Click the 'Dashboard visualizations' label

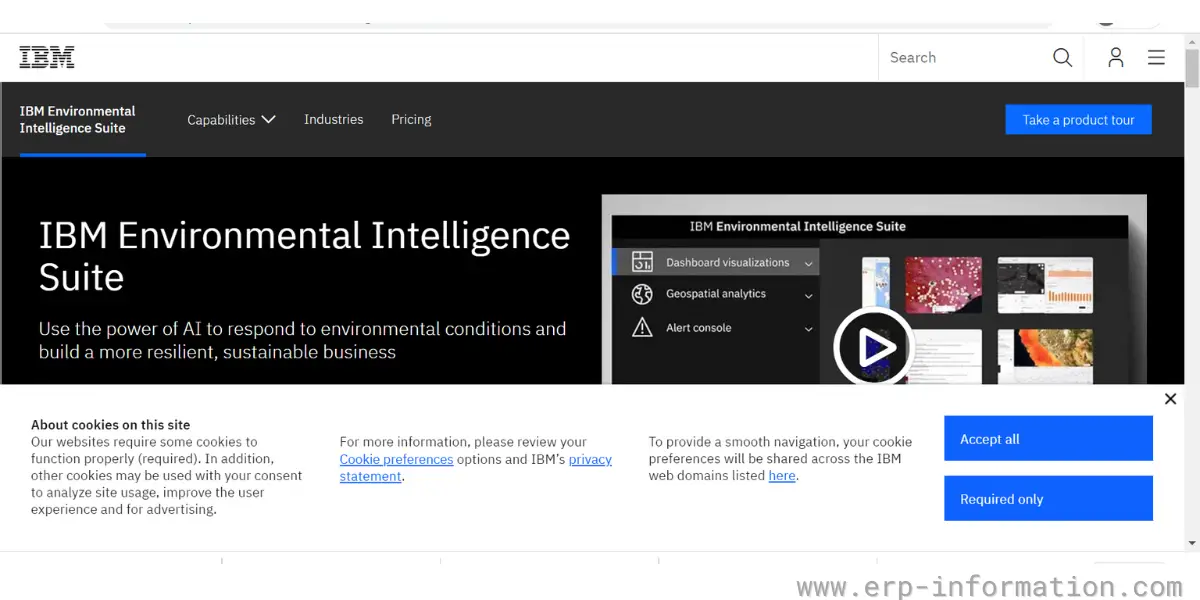point(727,263)
